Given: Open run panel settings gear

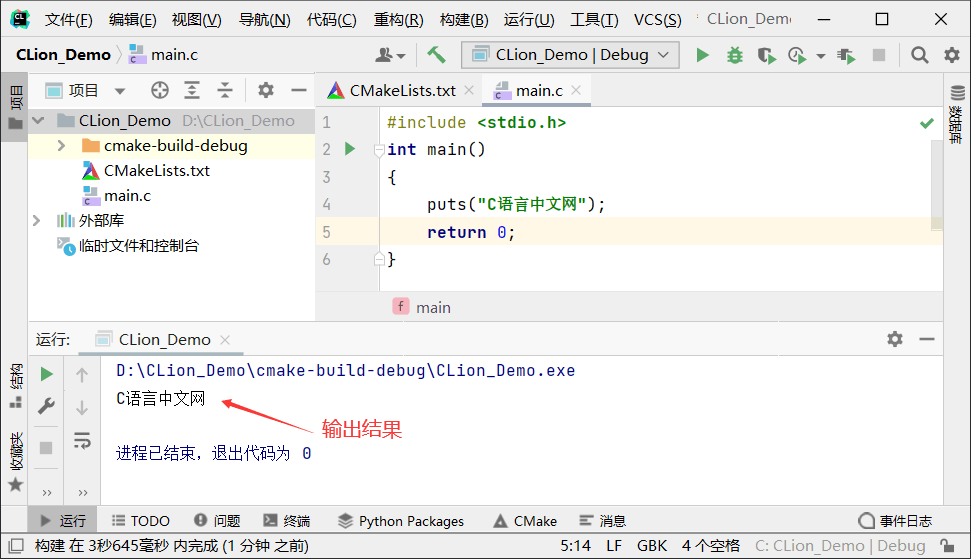Looking at the screenshot, I should point(895,339).
